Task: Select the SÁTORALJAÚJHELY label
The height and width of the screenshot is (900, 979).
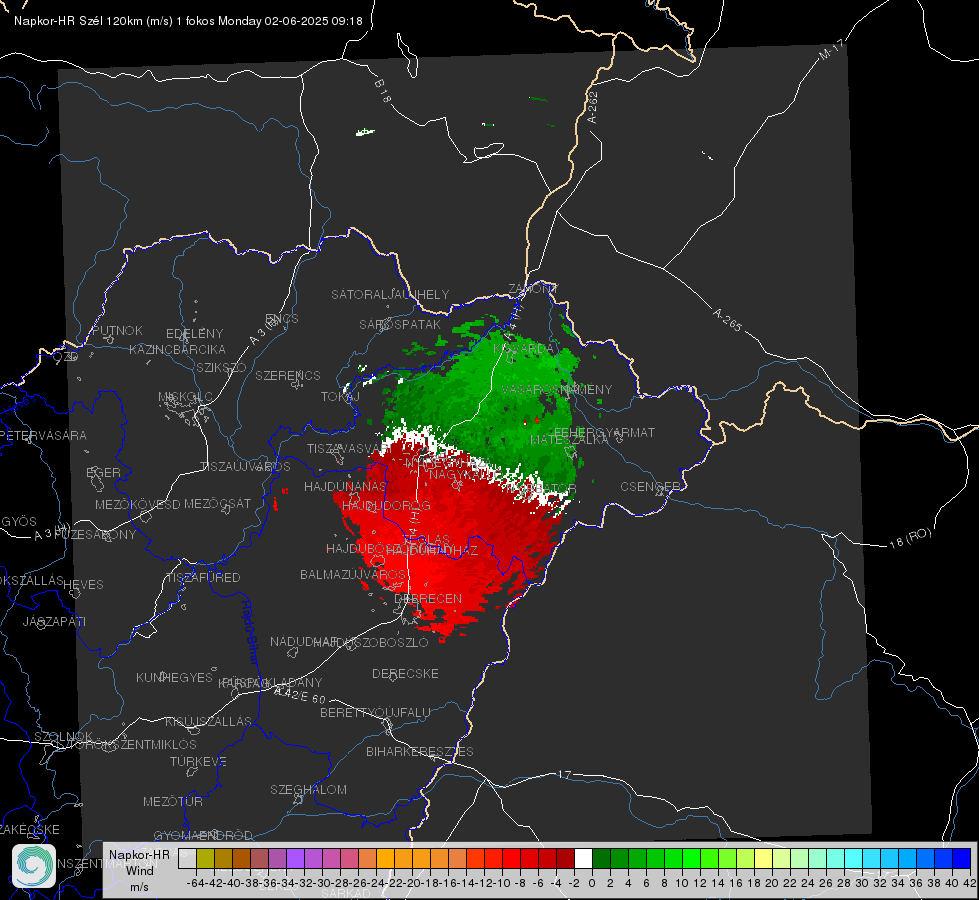Action: 390,294
